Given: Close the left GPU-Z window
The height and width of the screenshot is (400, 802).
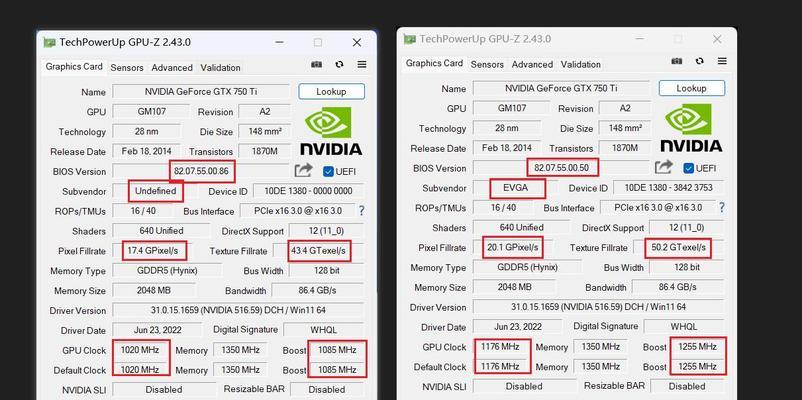Looking at the screenshot, I should [357, 42].
